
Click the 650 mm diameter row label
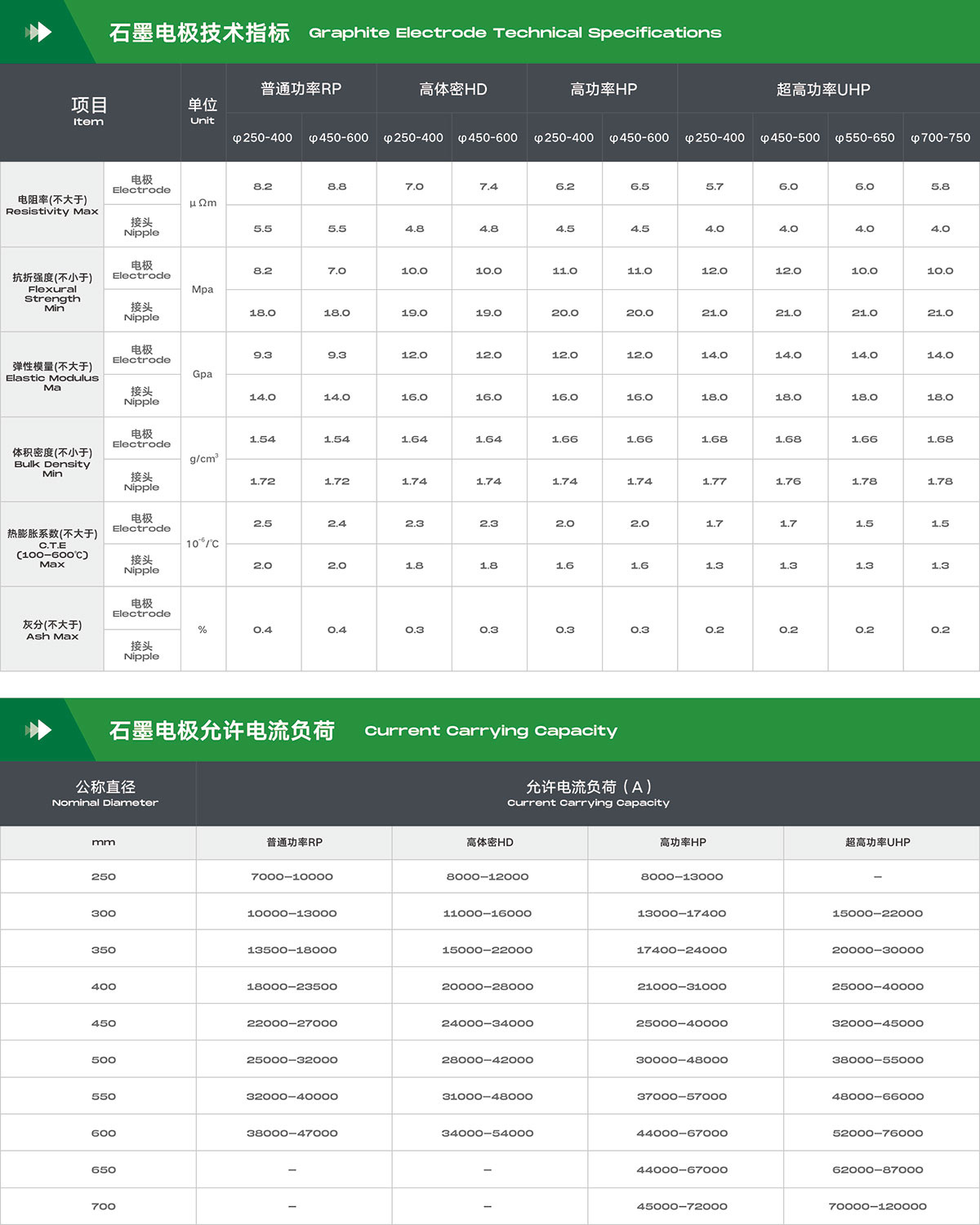(x=104, y=1169)
